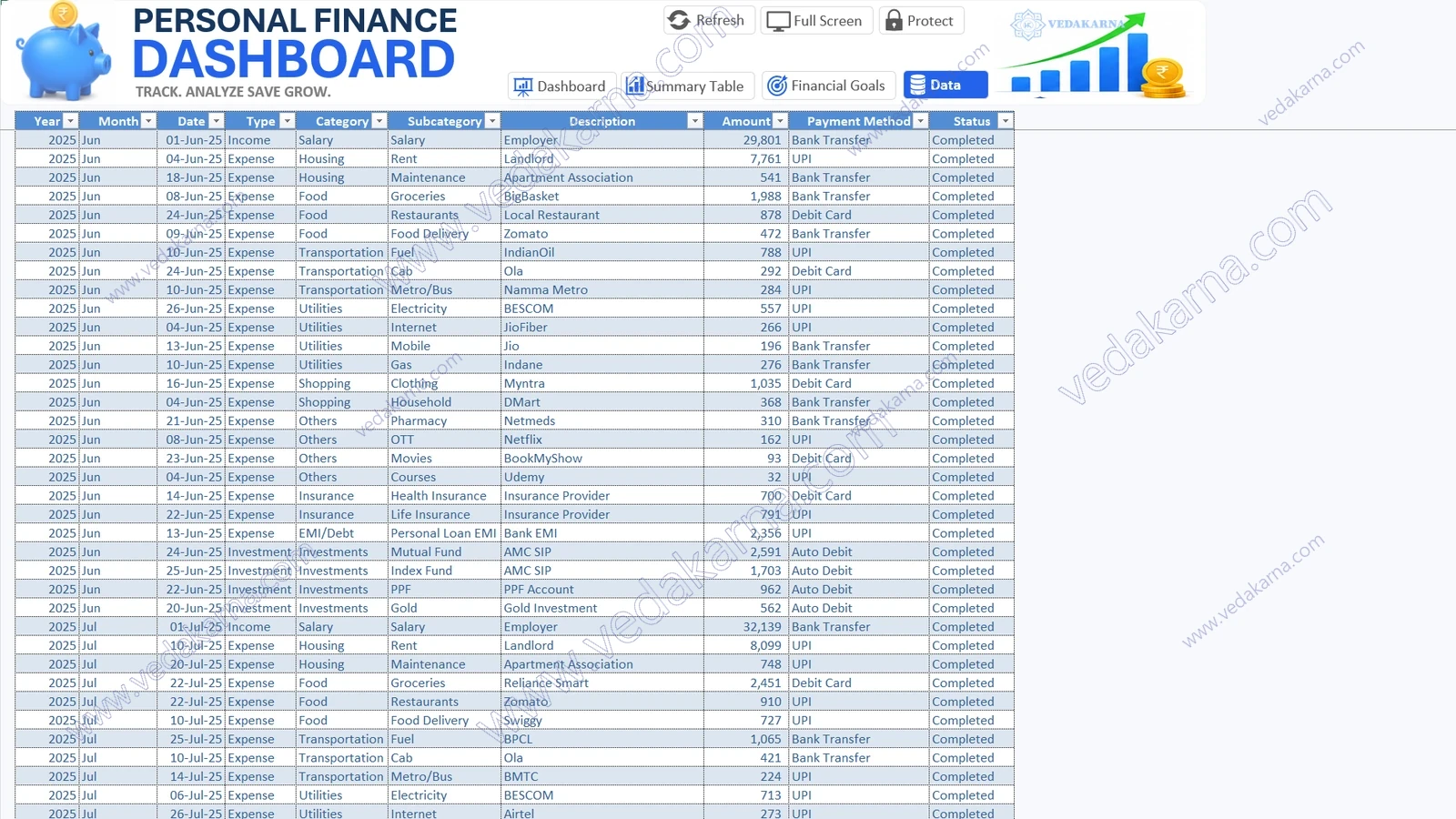Click the Data database icon
Screen dimensions: 1456x819
(917, 85)
